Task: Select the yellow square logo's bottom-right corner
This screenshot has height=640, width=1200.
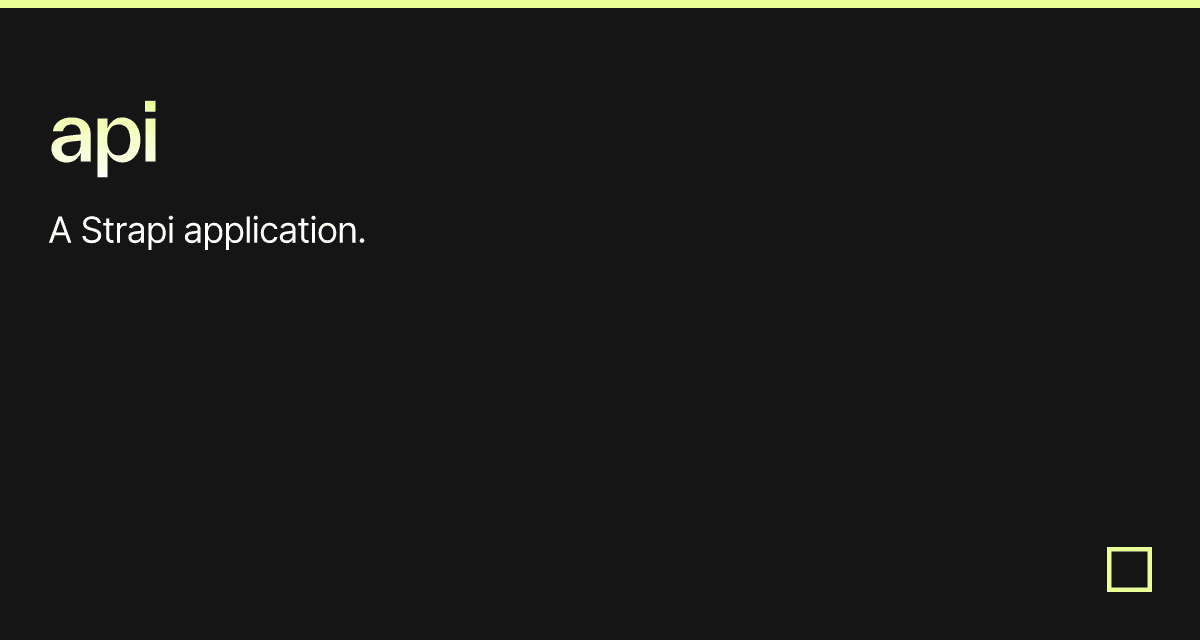Action: [x=1150, y=590]
